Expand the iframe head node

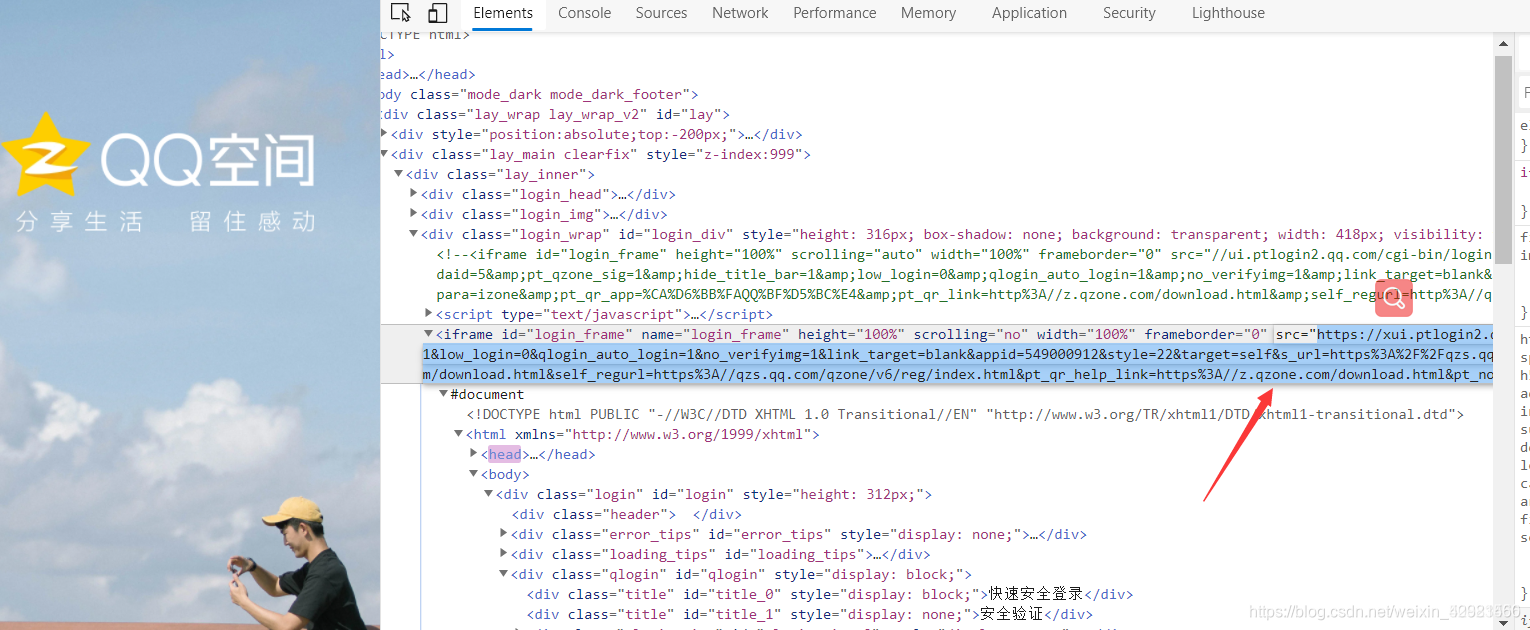coord(474,454)
